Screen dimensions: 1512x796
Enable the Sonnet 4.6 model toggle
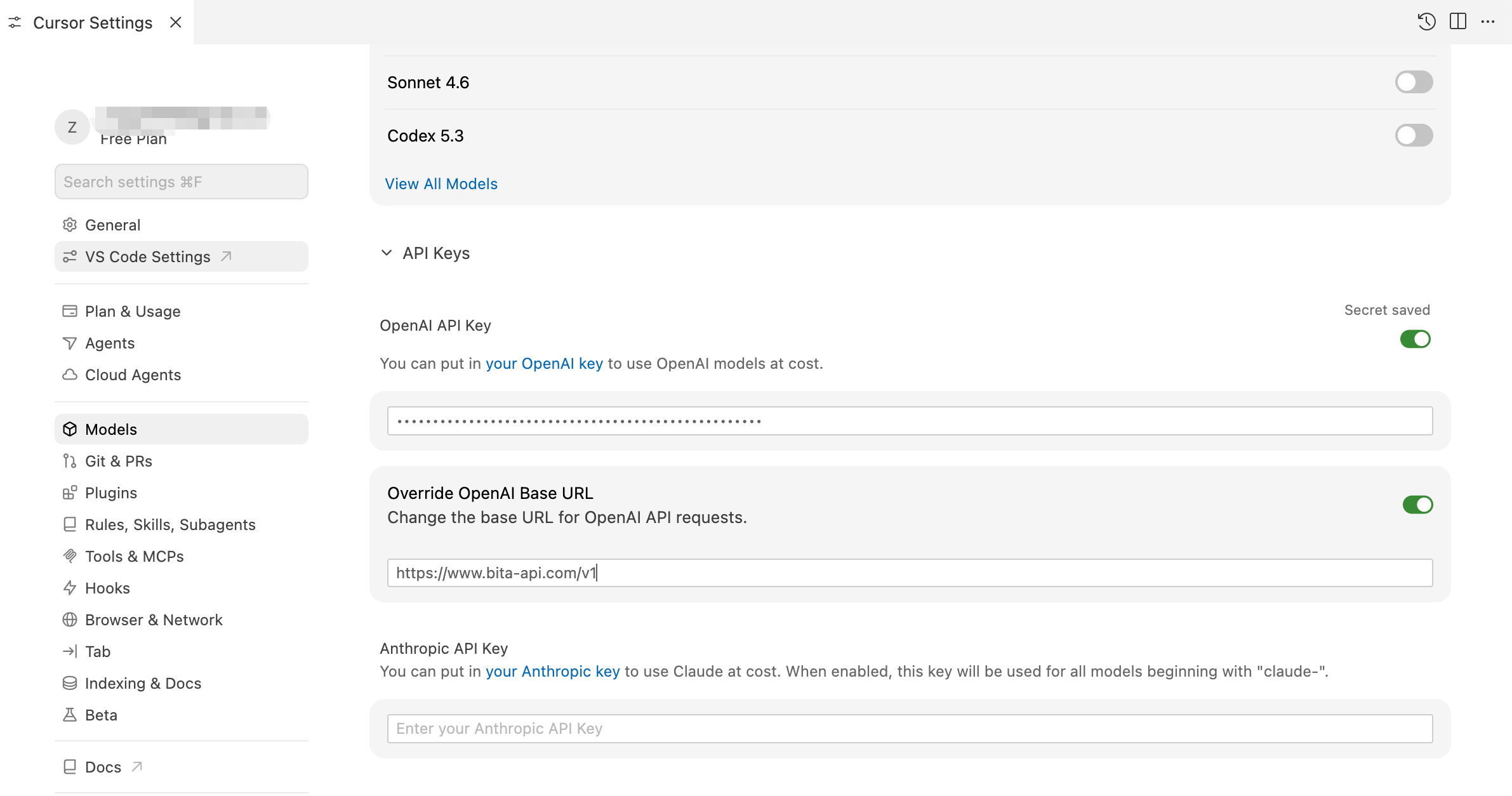click(x=1414, y=82)
